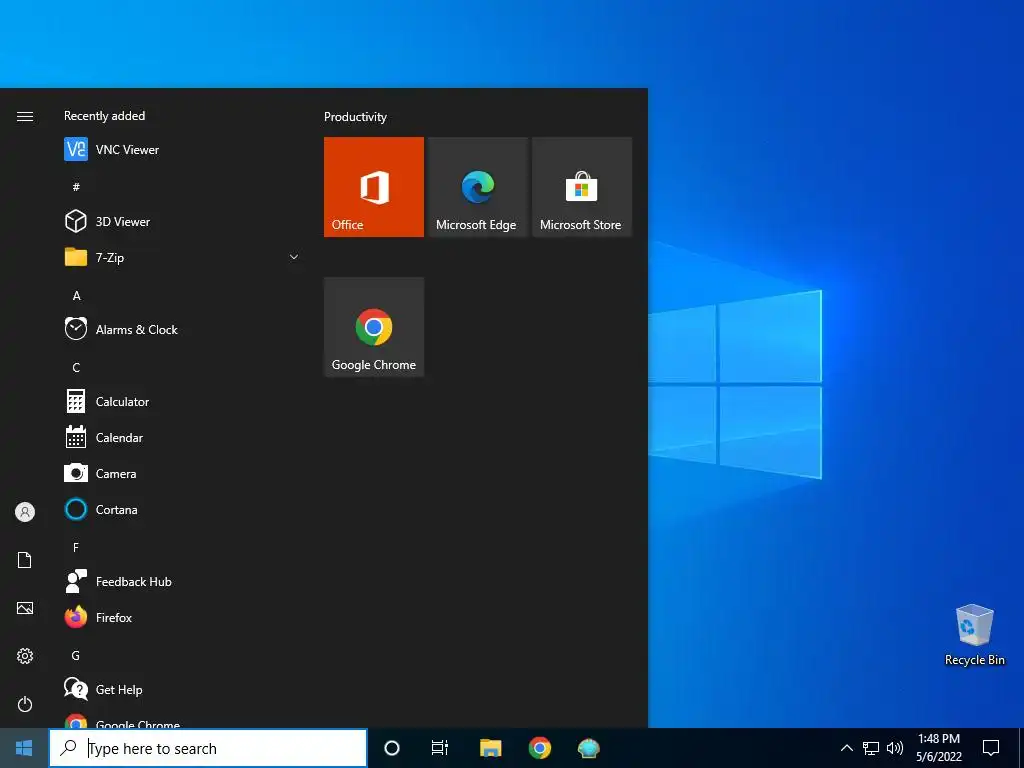
Task: Click the 'Recently added' heading
Action: pos(104,116)
